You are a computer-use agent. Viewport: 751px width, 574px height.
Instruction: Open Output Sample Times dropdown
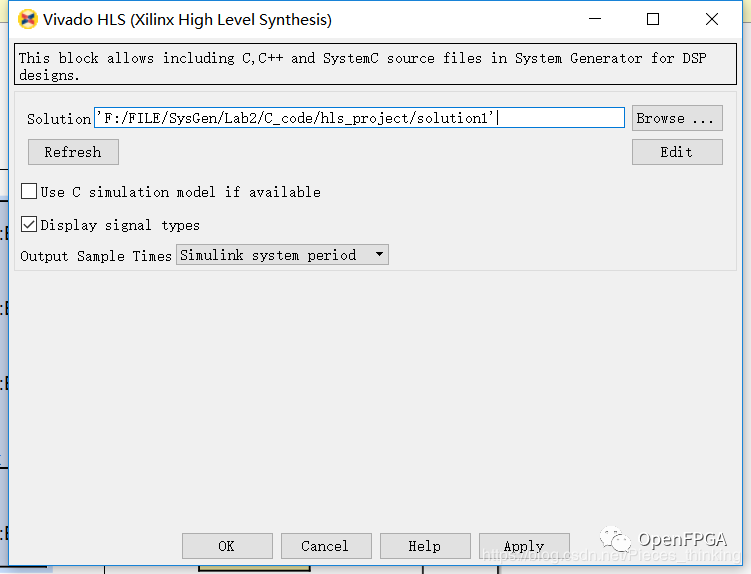tap(282, 255)
